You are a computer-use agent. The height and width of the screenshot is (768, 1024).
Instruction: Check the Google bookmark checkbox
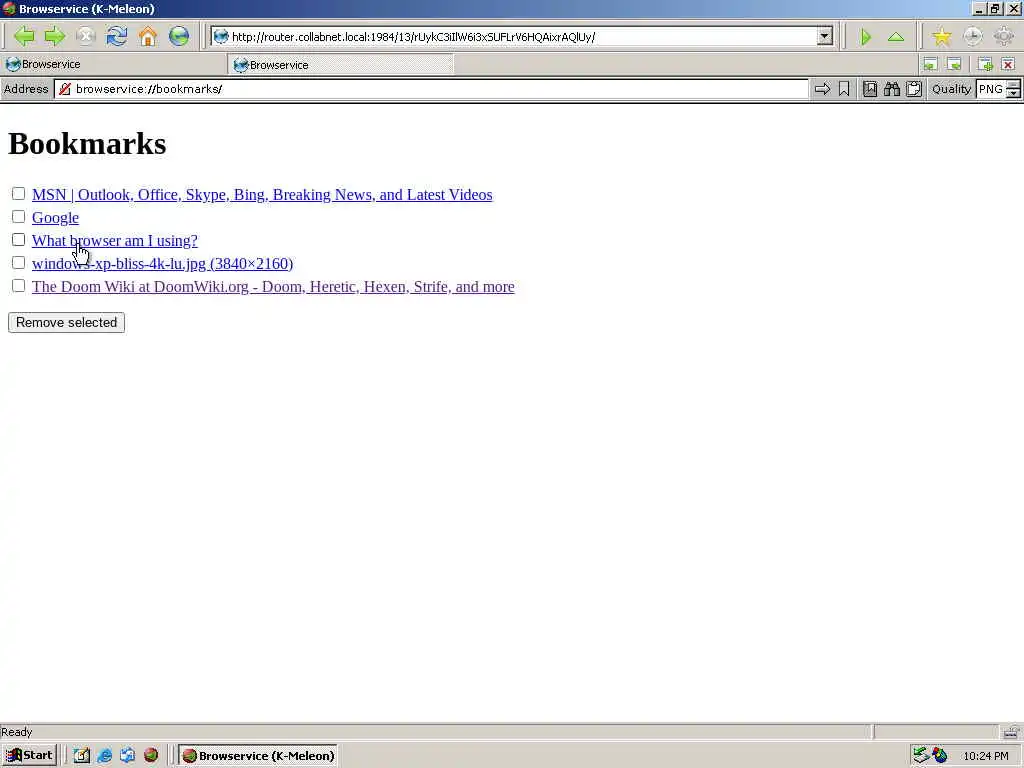18,217
